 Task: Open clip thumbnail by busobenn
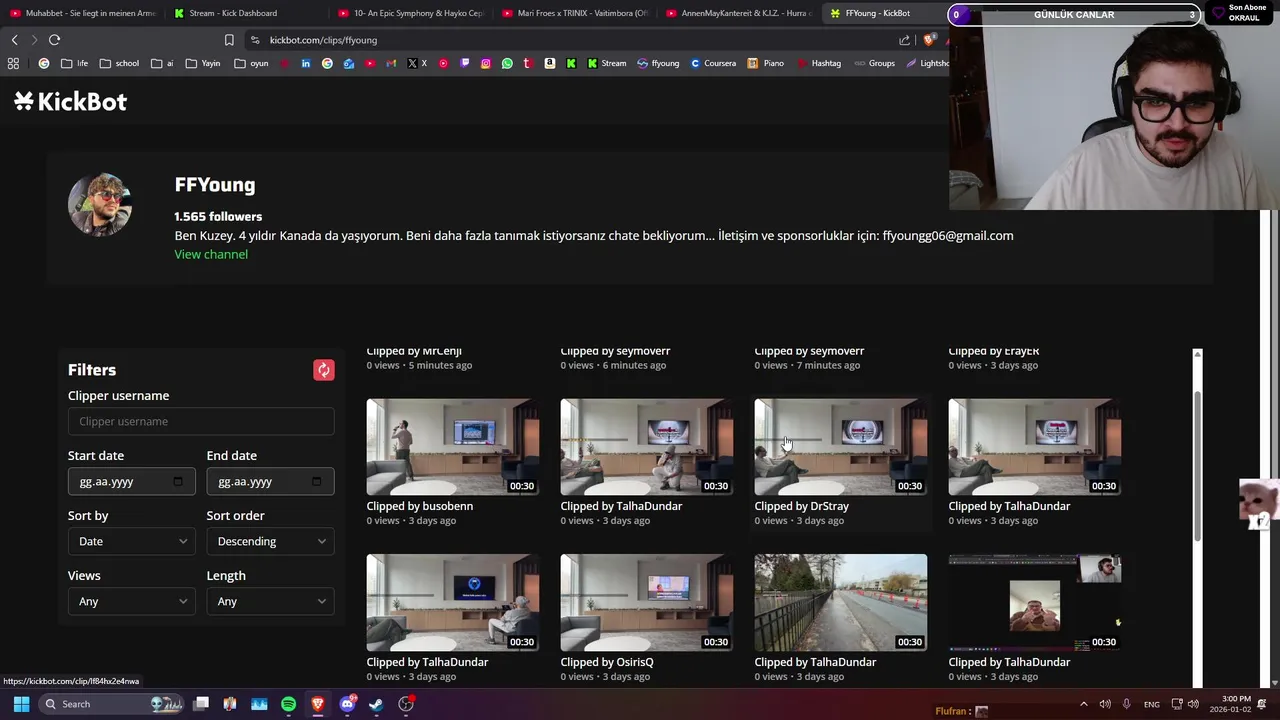[x=453, y=447]
